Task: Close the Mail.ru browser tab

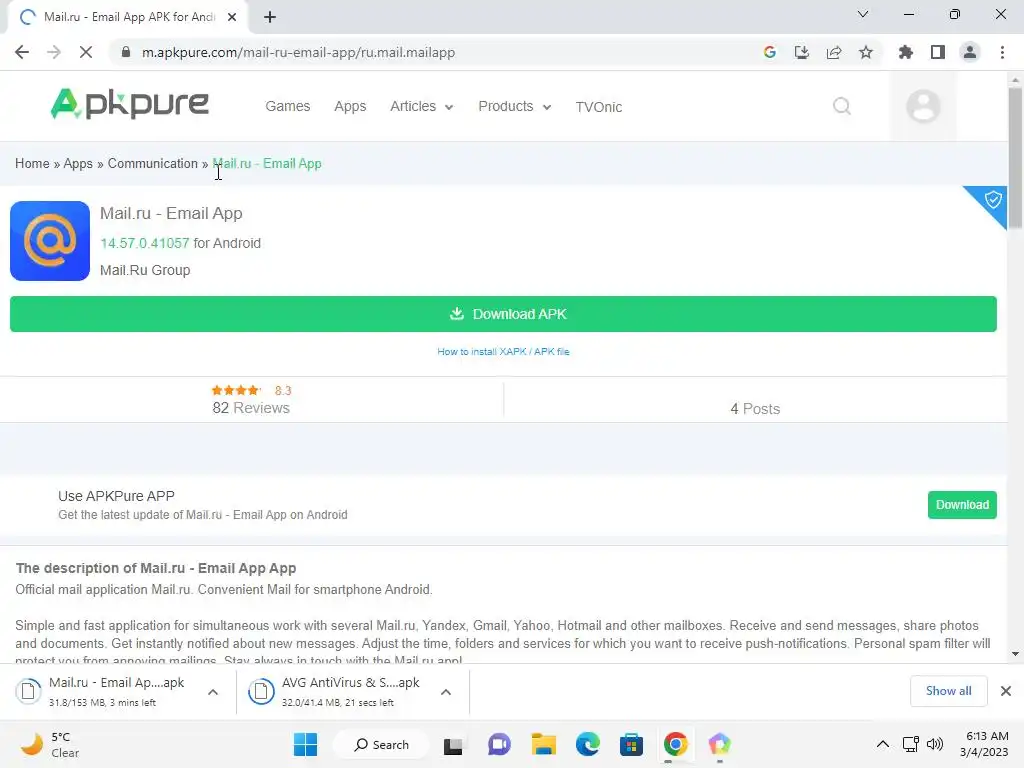Action: pos(232,17)
